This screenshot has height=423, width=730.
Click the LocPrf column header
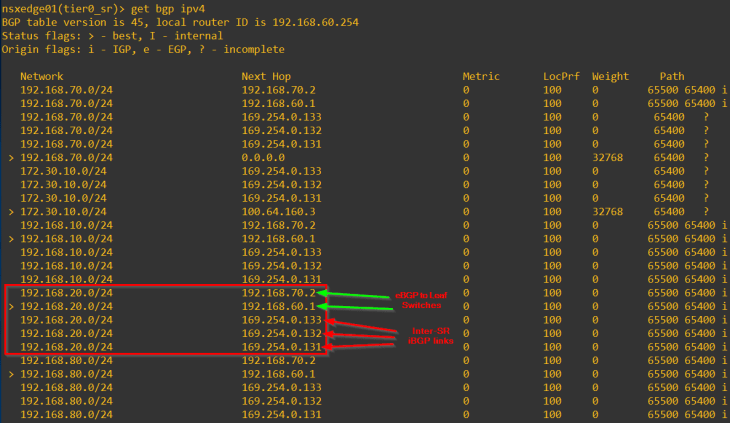560,76
